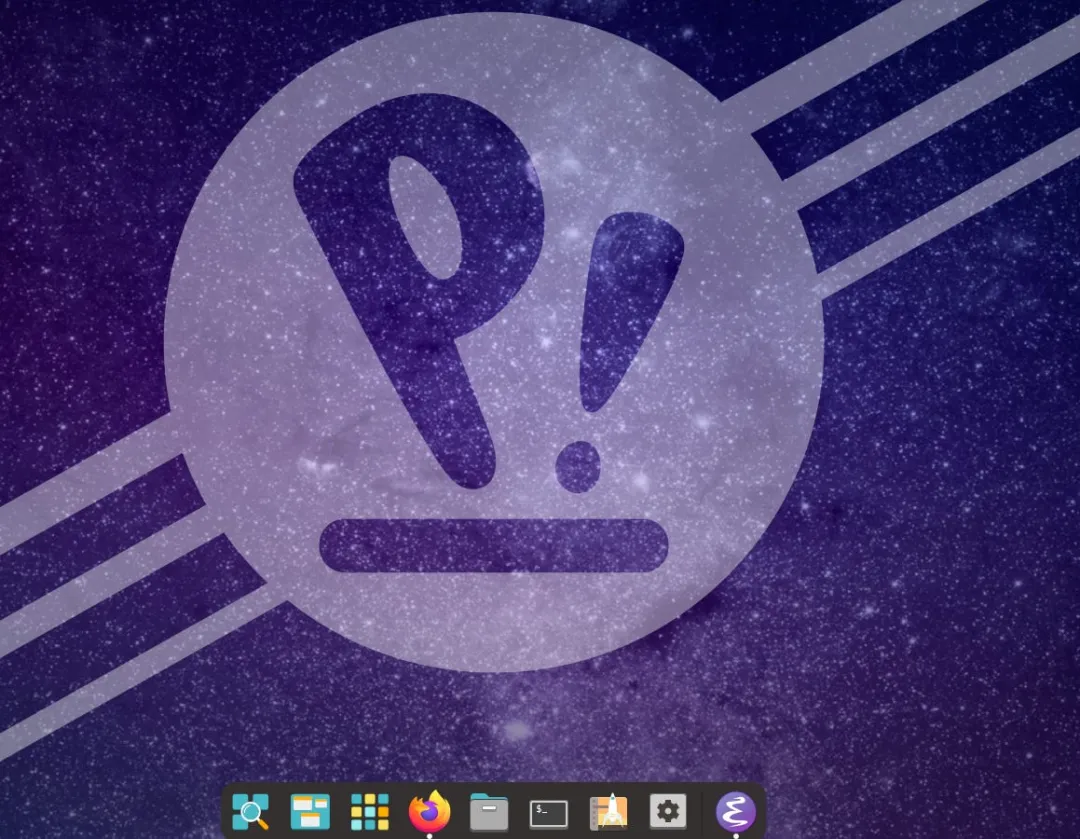This screenshot has height=839, width=1080.
Task: Switch to Emacs in the dock
Action: [x=736, y=811]
